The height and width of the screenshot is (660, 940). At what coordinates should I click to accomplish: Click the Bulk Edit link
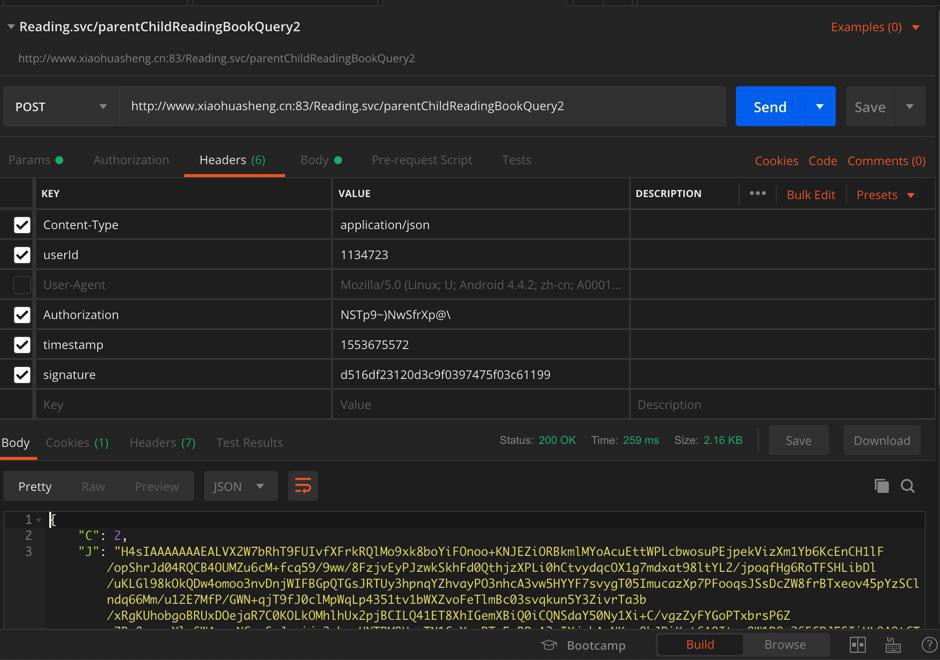pyautogui.click(x=811, y=195)
